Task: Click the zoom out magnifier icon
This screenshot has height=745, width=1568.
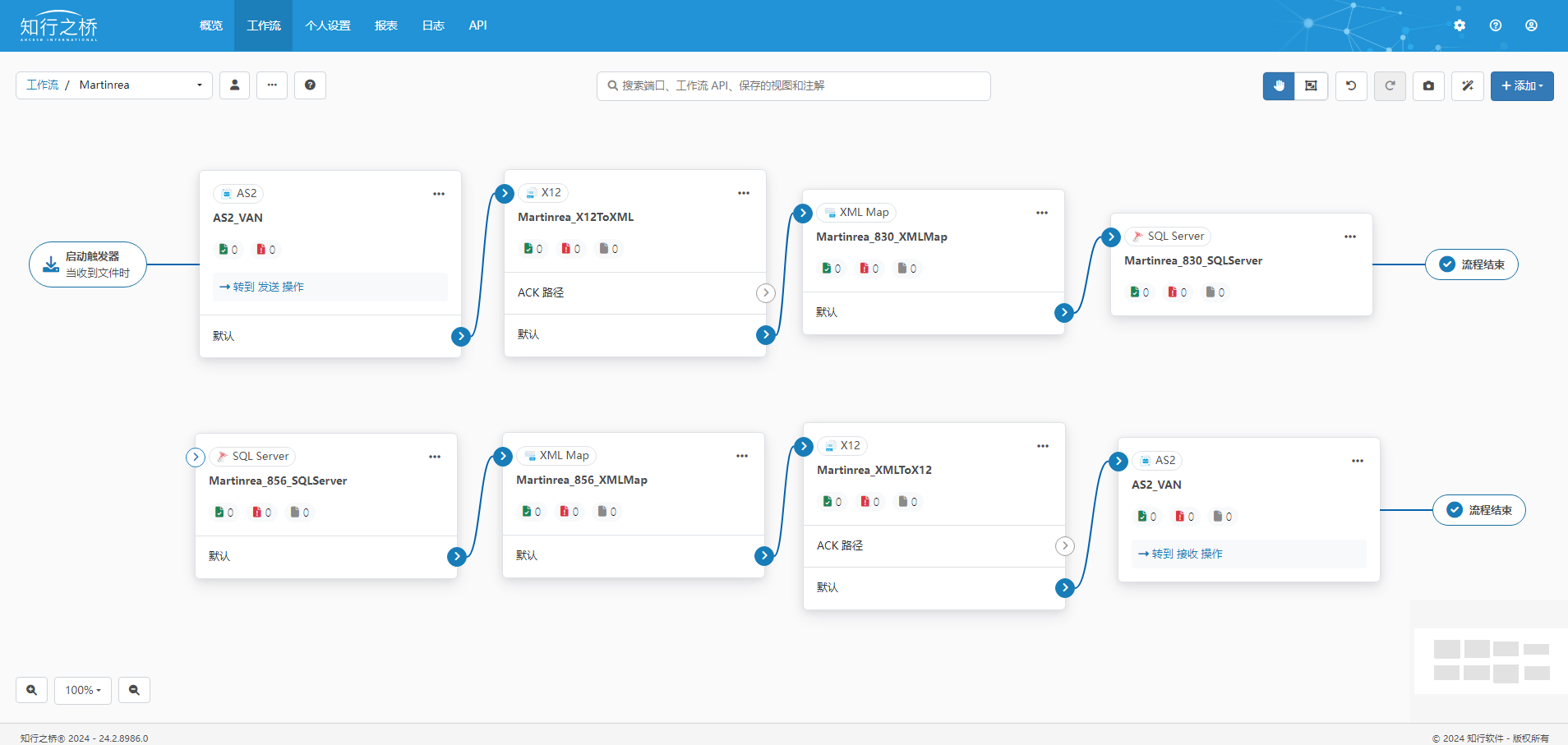Action: coord(134,690)
